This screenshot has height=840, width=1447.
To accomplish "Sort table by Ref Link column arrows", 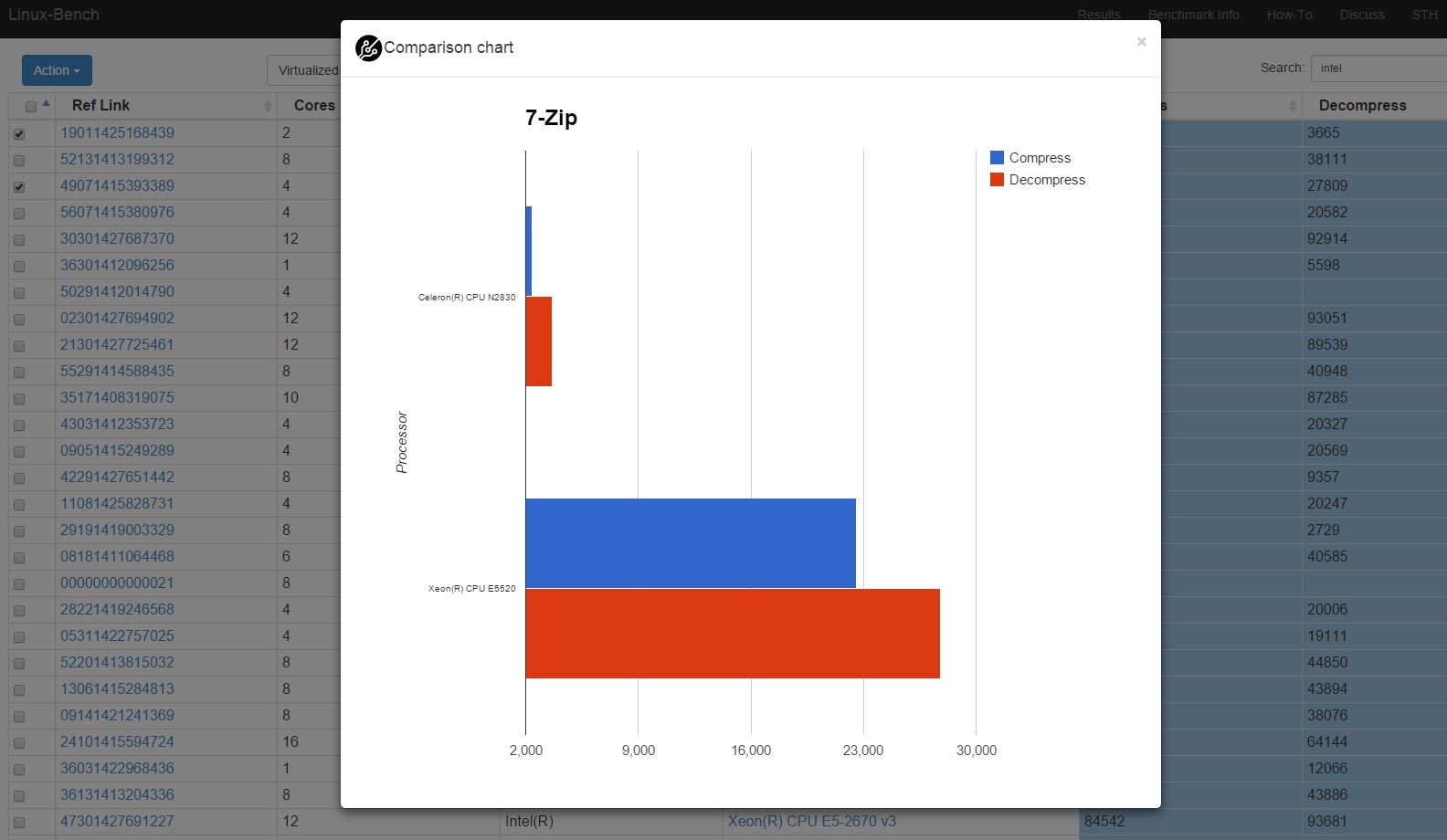I will tap(268, 106).
